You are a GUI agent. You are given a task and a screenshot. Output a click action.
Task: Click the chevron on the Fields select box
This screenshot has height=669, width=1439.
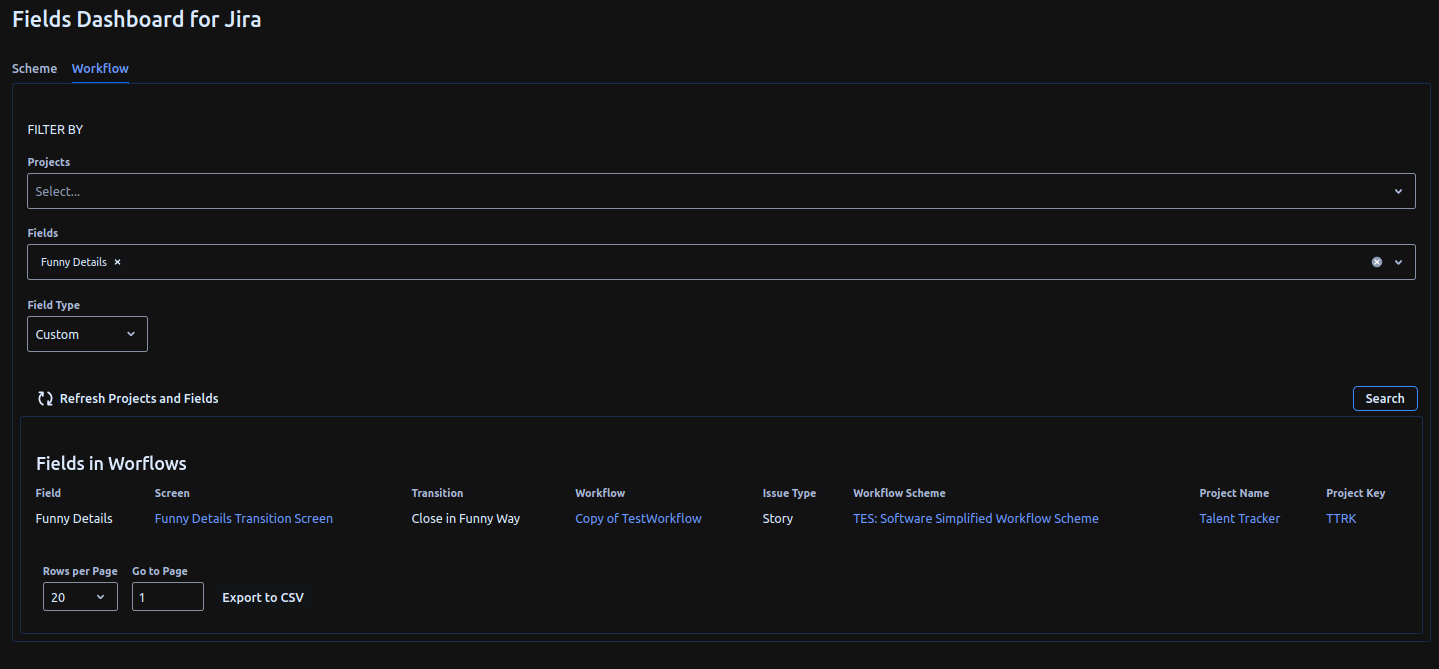(x=1398, y=262)
